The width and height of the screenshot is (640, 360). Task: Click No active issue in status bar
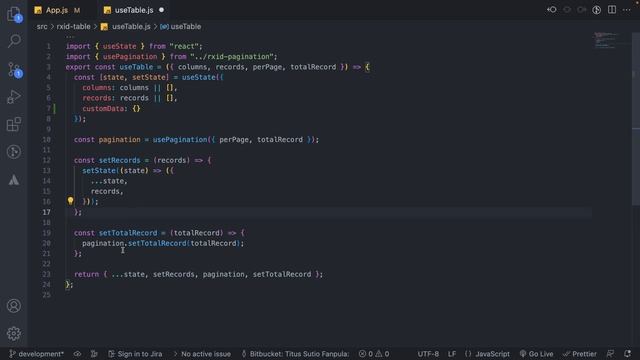click(202, 354)
